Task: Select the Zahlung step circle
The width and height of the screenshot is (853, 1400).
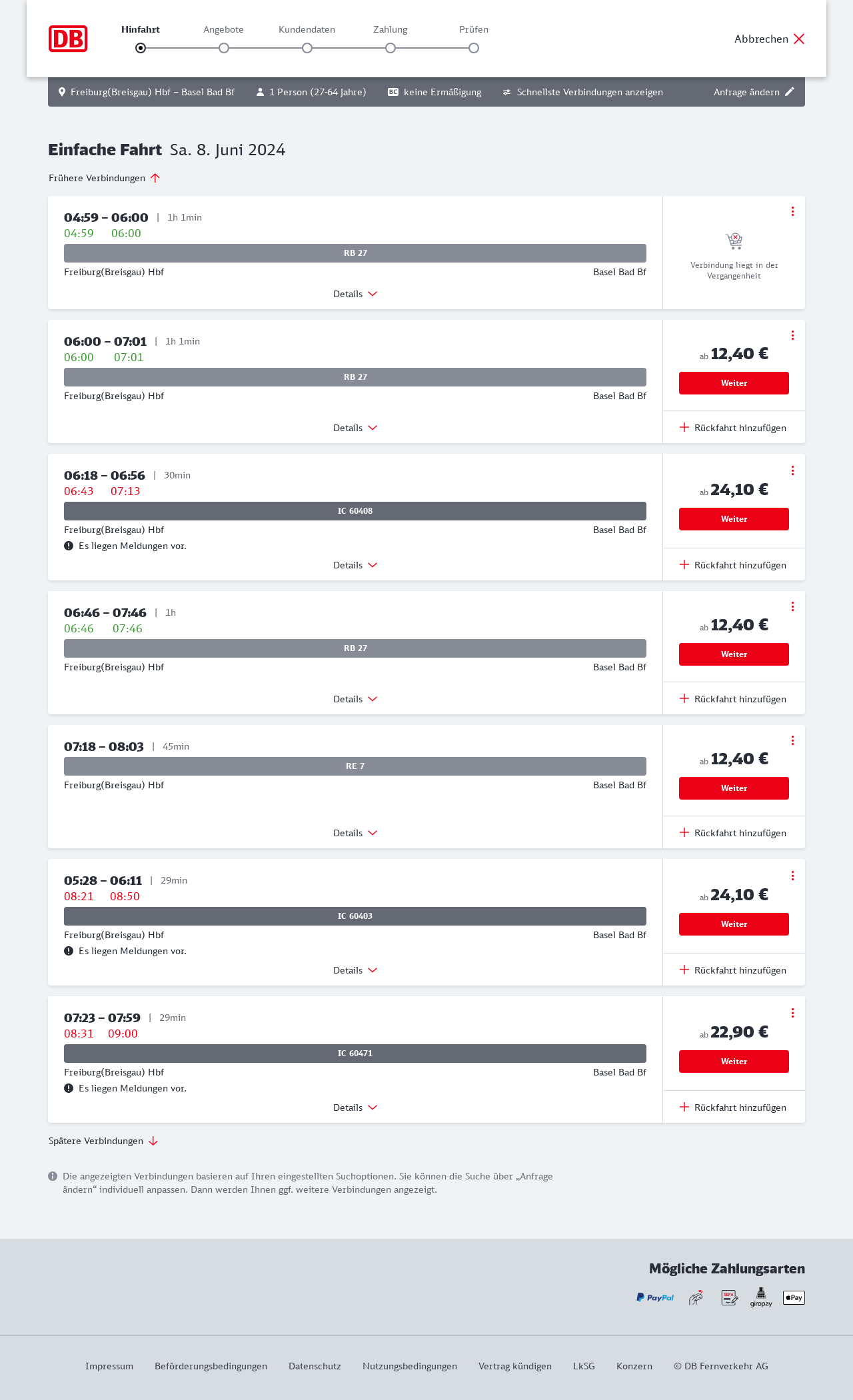Action: pyautogui.click(x=391, y=48)
